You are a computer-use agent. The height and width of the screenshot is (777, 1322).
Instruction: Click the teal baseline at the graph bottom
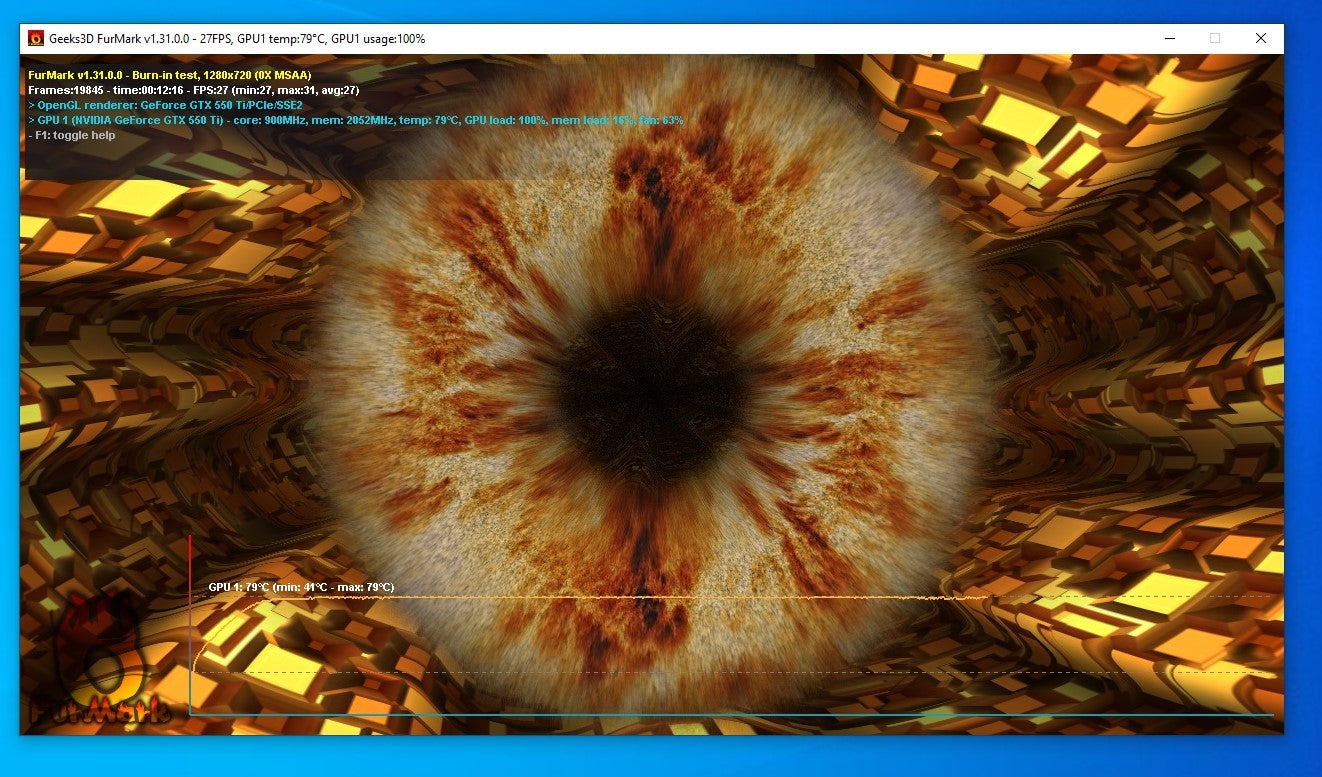coord(700,713)
